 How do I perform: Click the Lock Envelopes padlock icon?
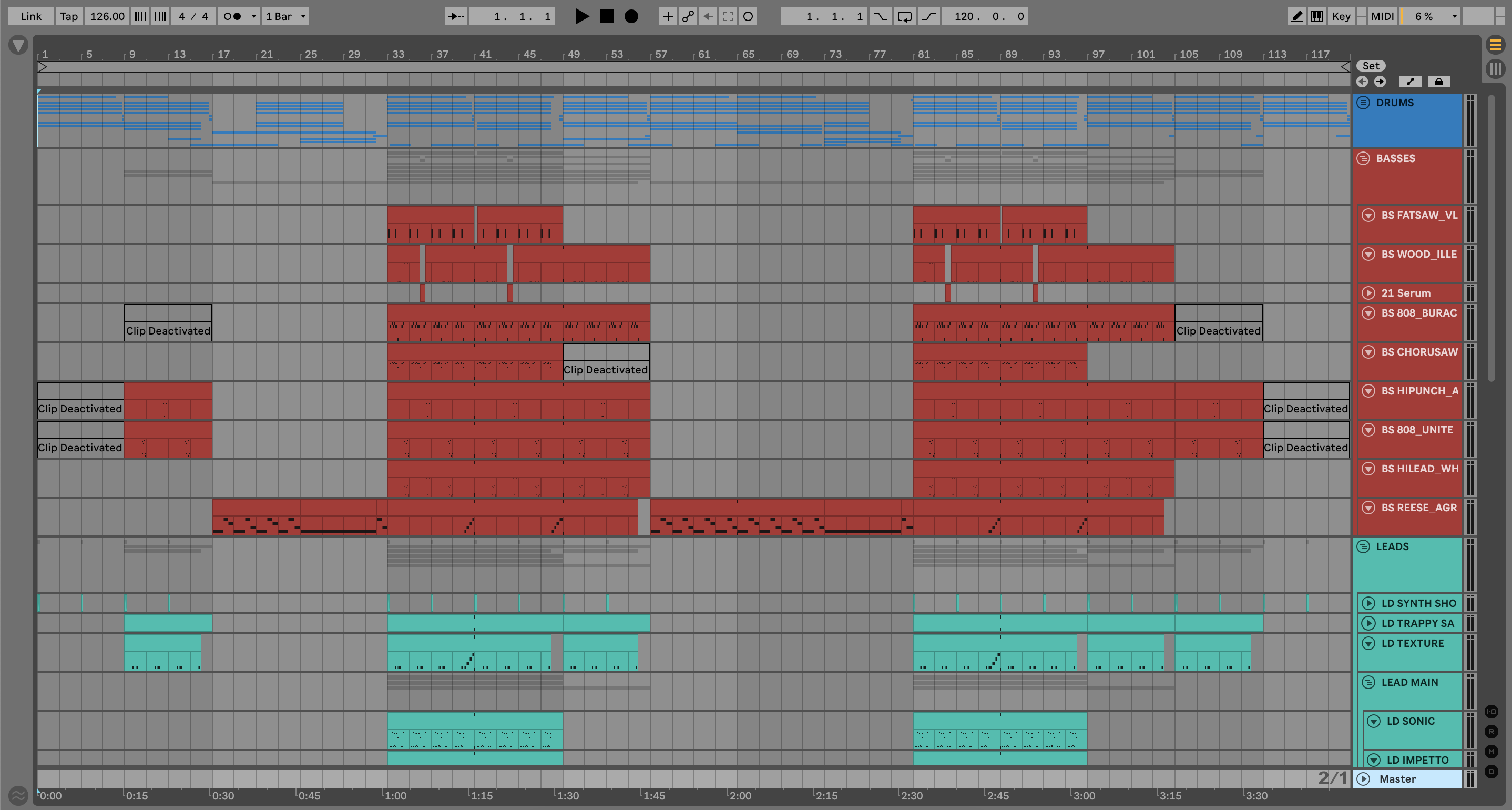point(1438,82)
